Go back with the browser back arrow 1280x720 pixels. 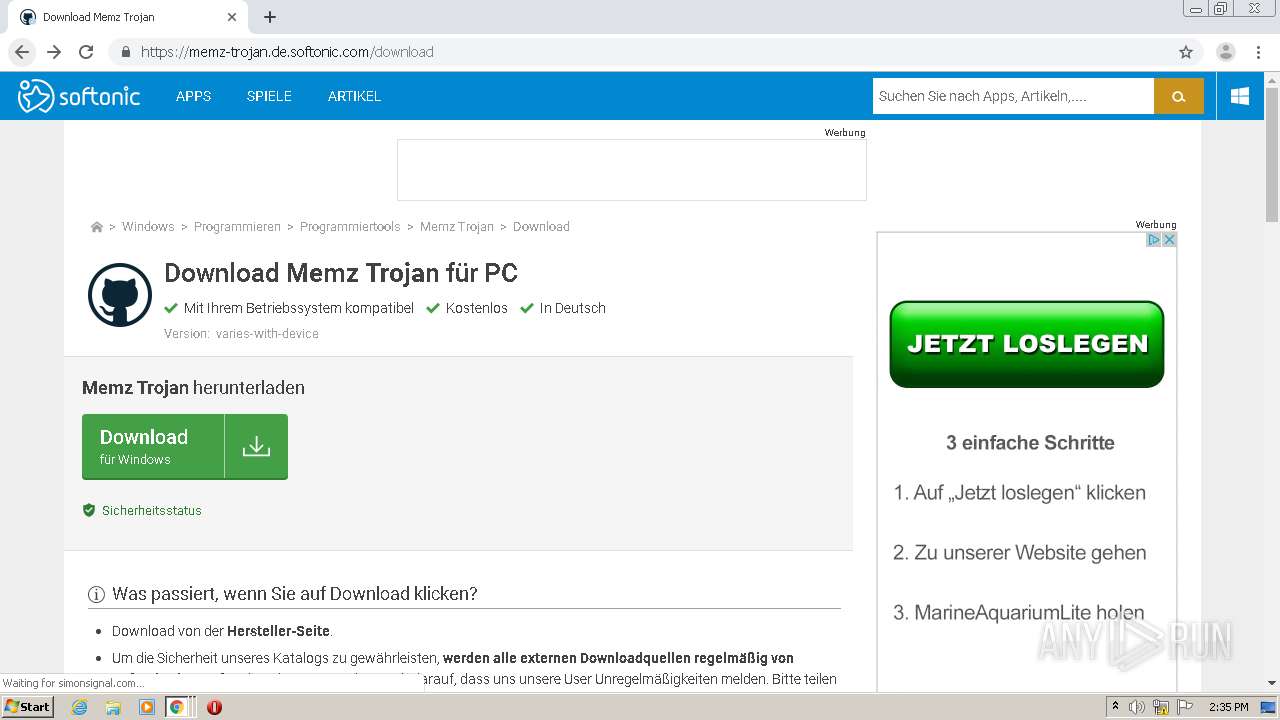[x=22, y=52]
